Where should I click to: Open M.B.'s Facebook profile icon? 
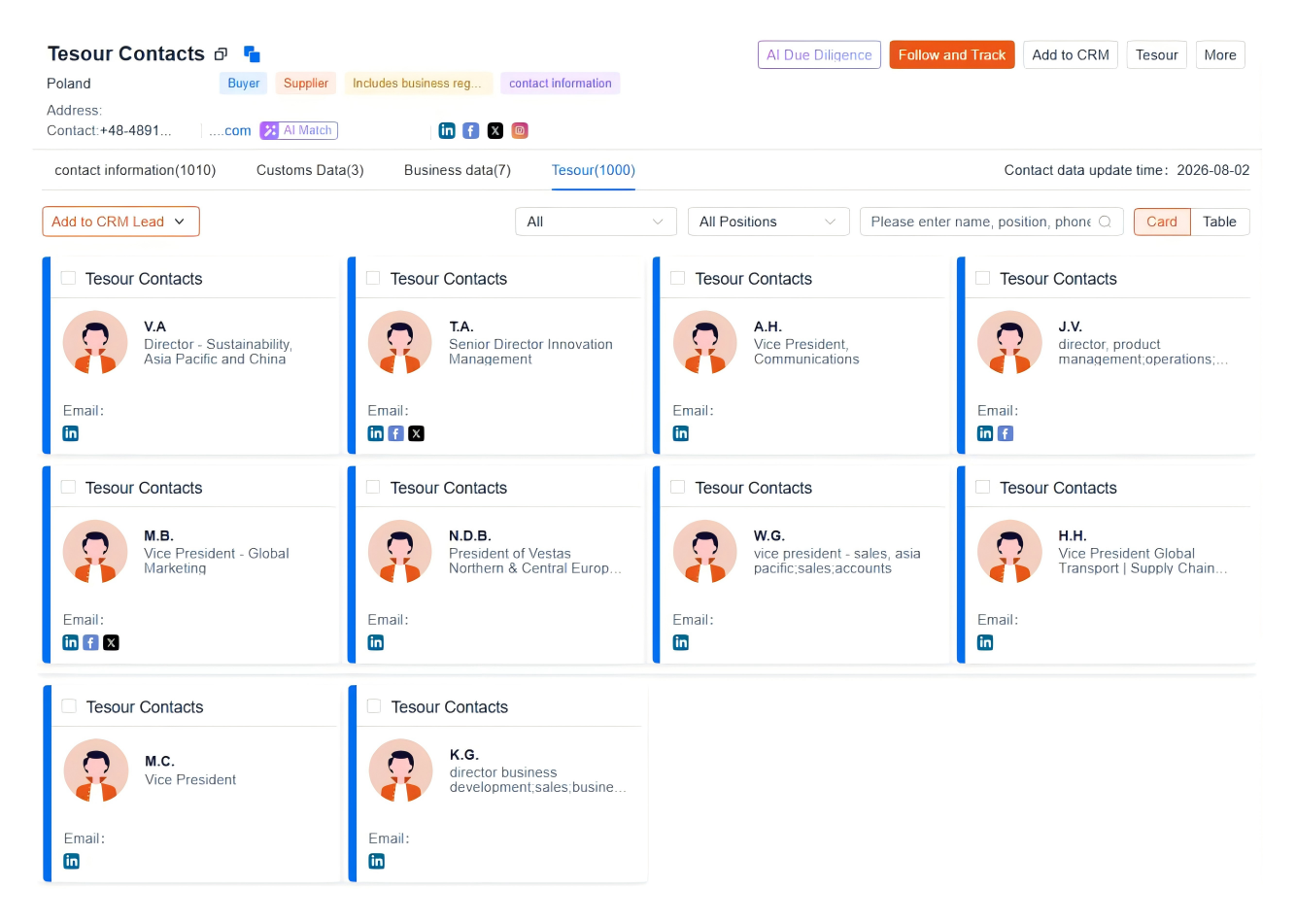(91, 642)
